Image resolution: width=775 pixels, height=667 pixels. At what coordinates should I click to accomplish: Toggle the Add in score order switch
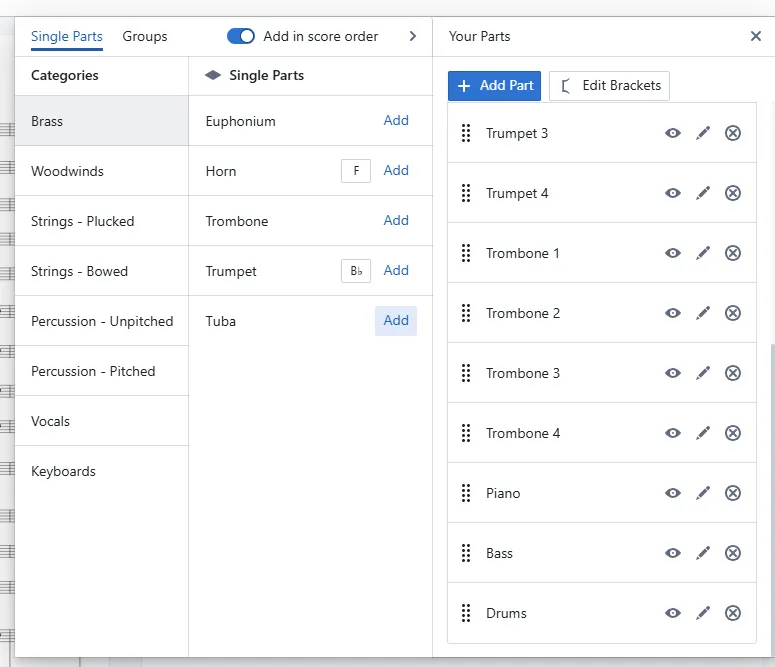pyautogui.click(x=241, y=36)
